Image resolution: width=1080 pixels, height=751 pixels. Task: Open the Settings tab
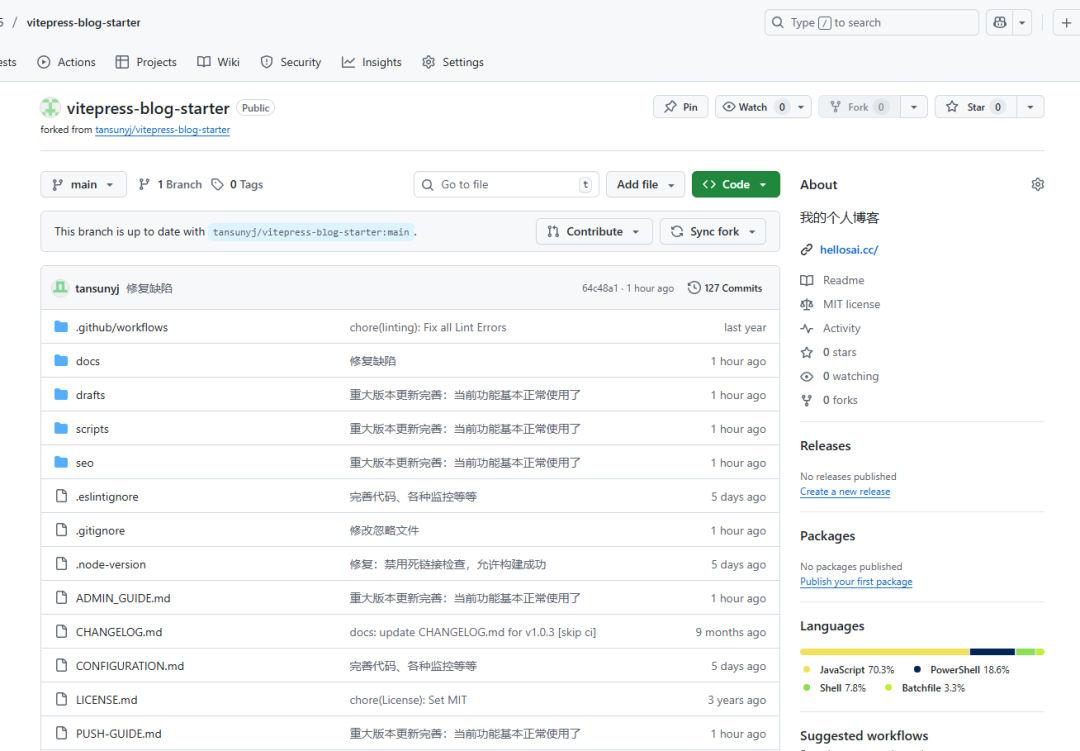[453, 62]
